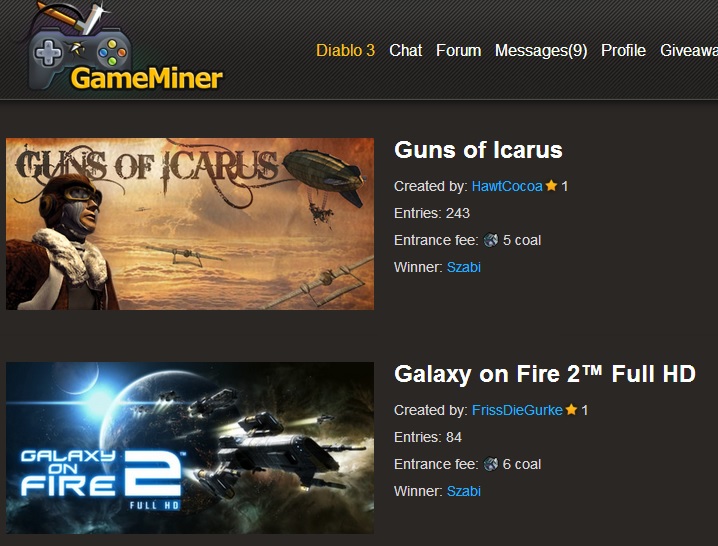Screen dimensions: 718x546
Task: Click the Guns of Icarus title
Action: click(x=478, y=150)
